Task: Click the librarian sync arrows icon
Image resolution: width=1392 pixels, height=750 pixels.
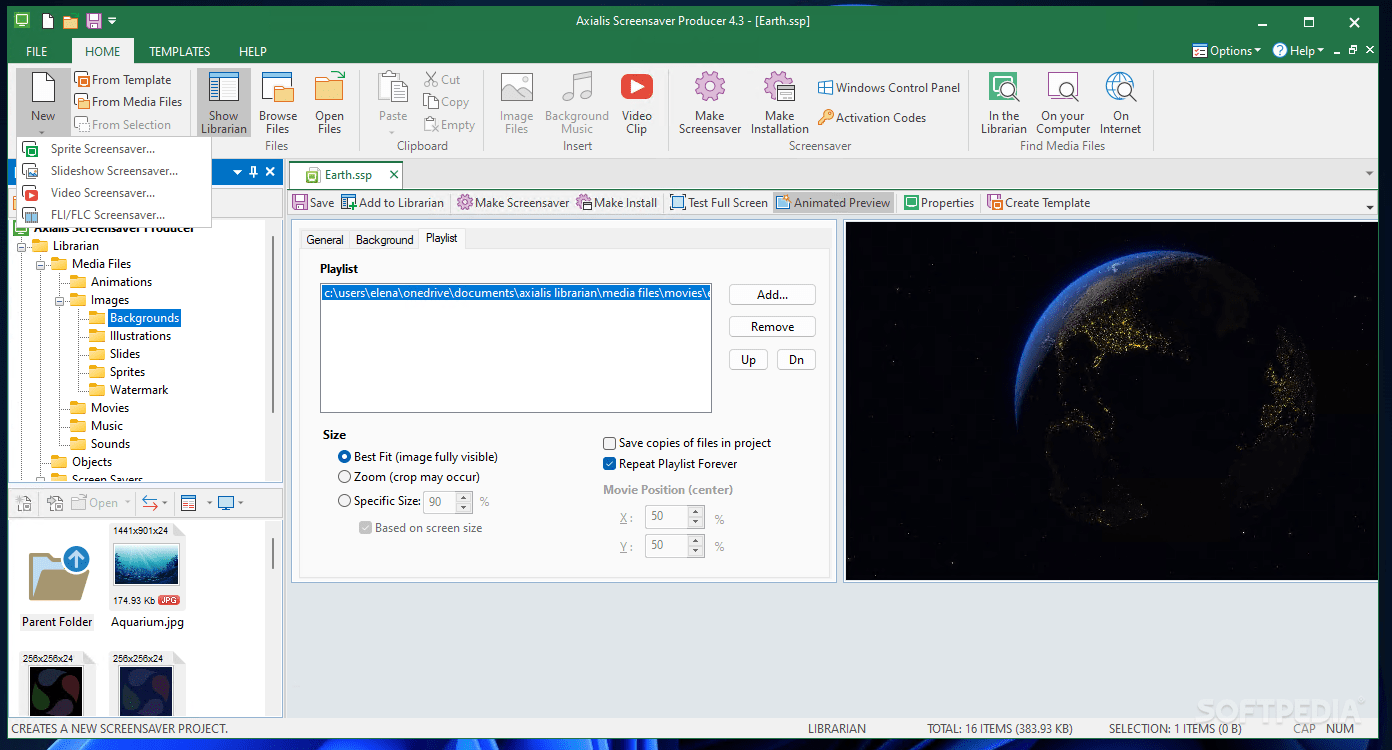Action: [149, 503]
